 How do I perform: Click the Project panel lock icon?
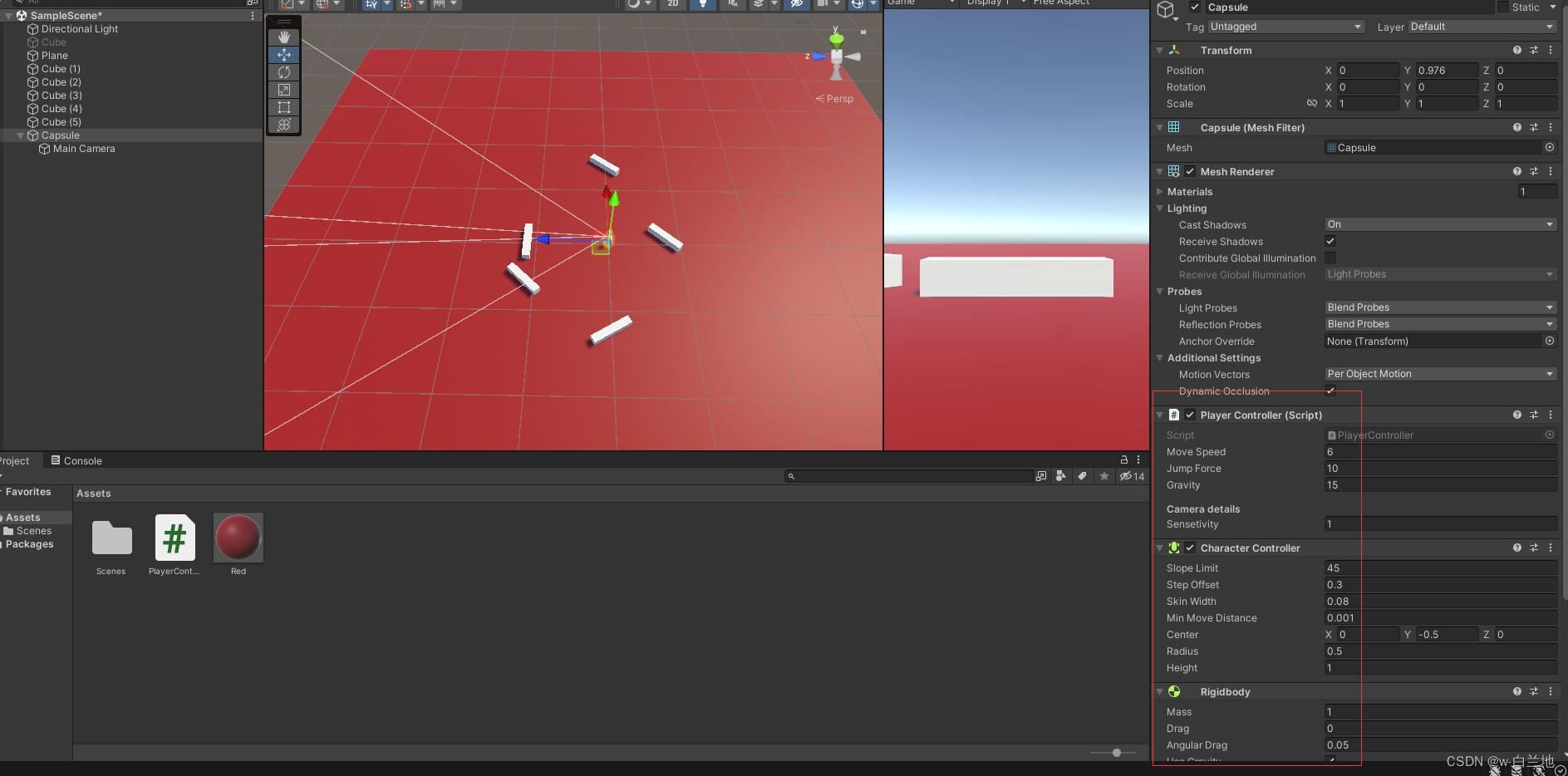(1123, 459)
